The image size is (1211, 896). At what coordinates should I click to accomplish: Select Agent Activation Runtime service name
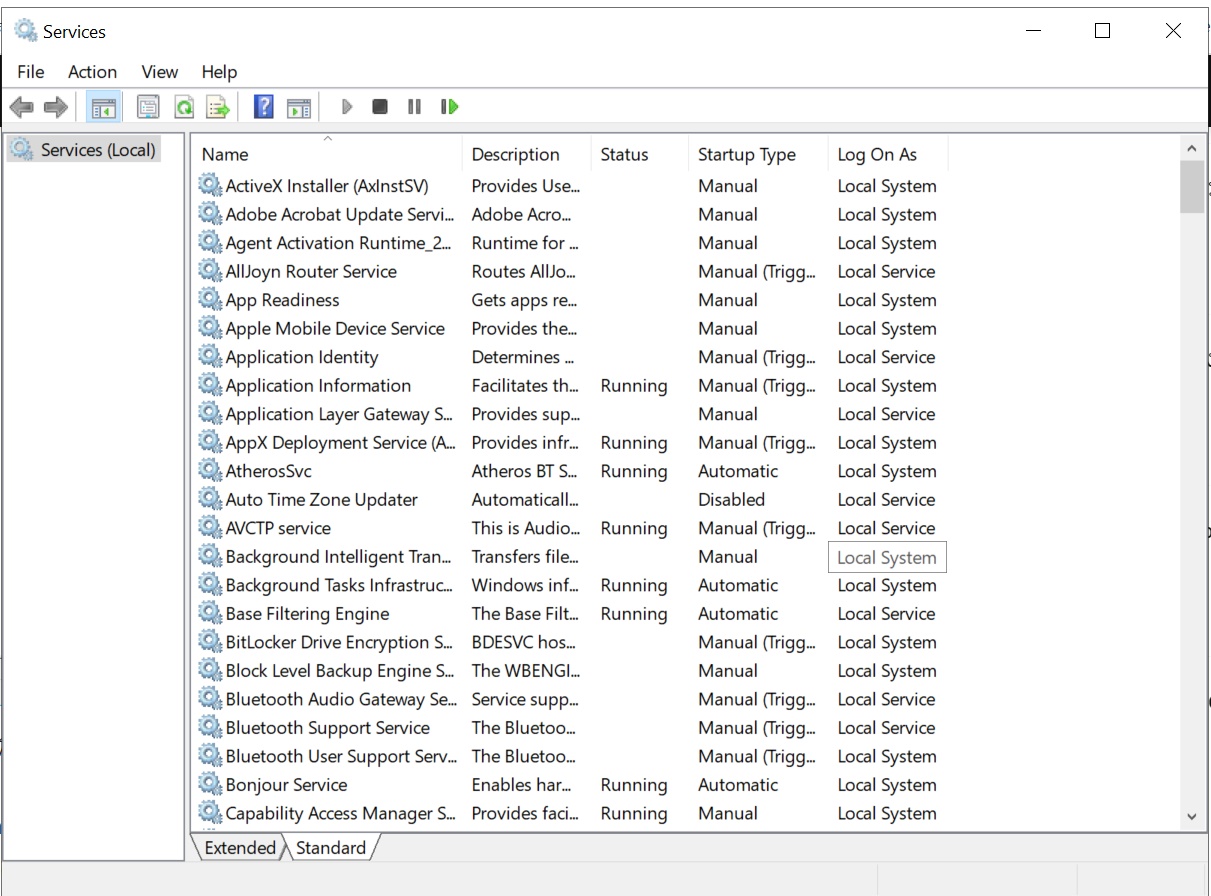pos(339,243)
